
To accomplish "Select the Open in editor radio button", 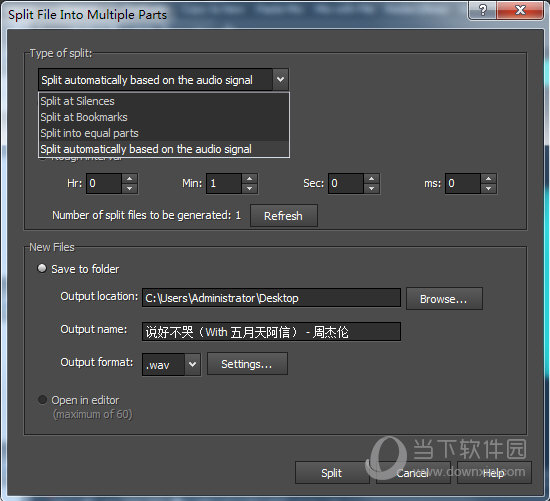I will (42, 400).
